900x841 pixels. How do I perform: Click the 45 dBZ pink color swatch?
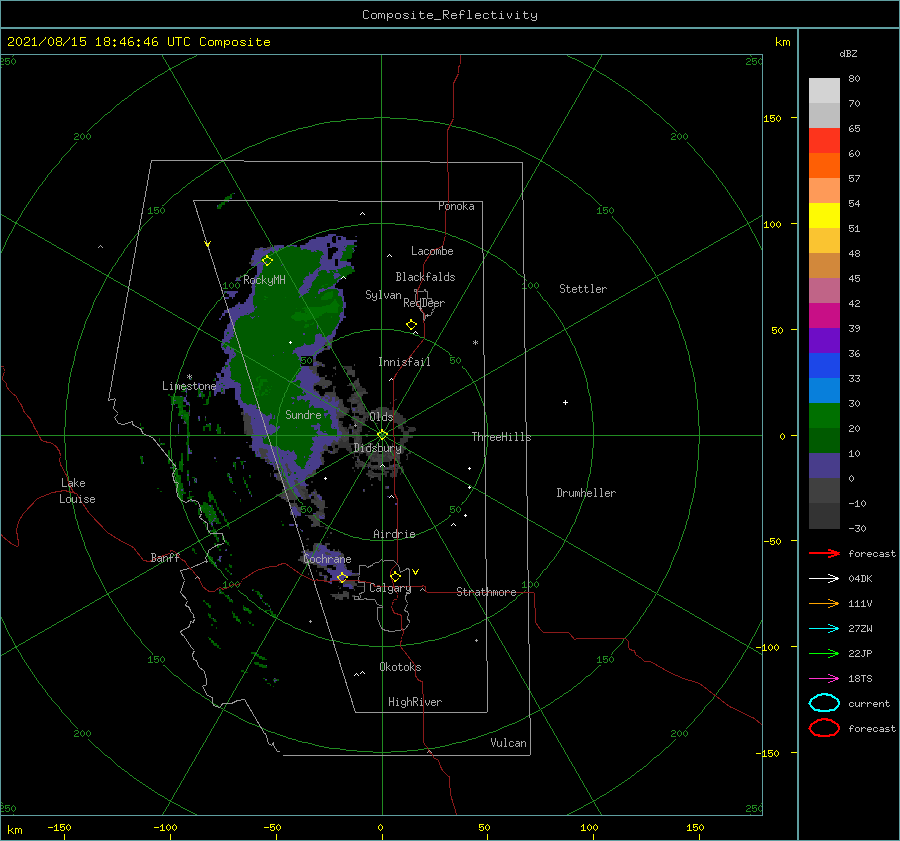tap(824, 290)
